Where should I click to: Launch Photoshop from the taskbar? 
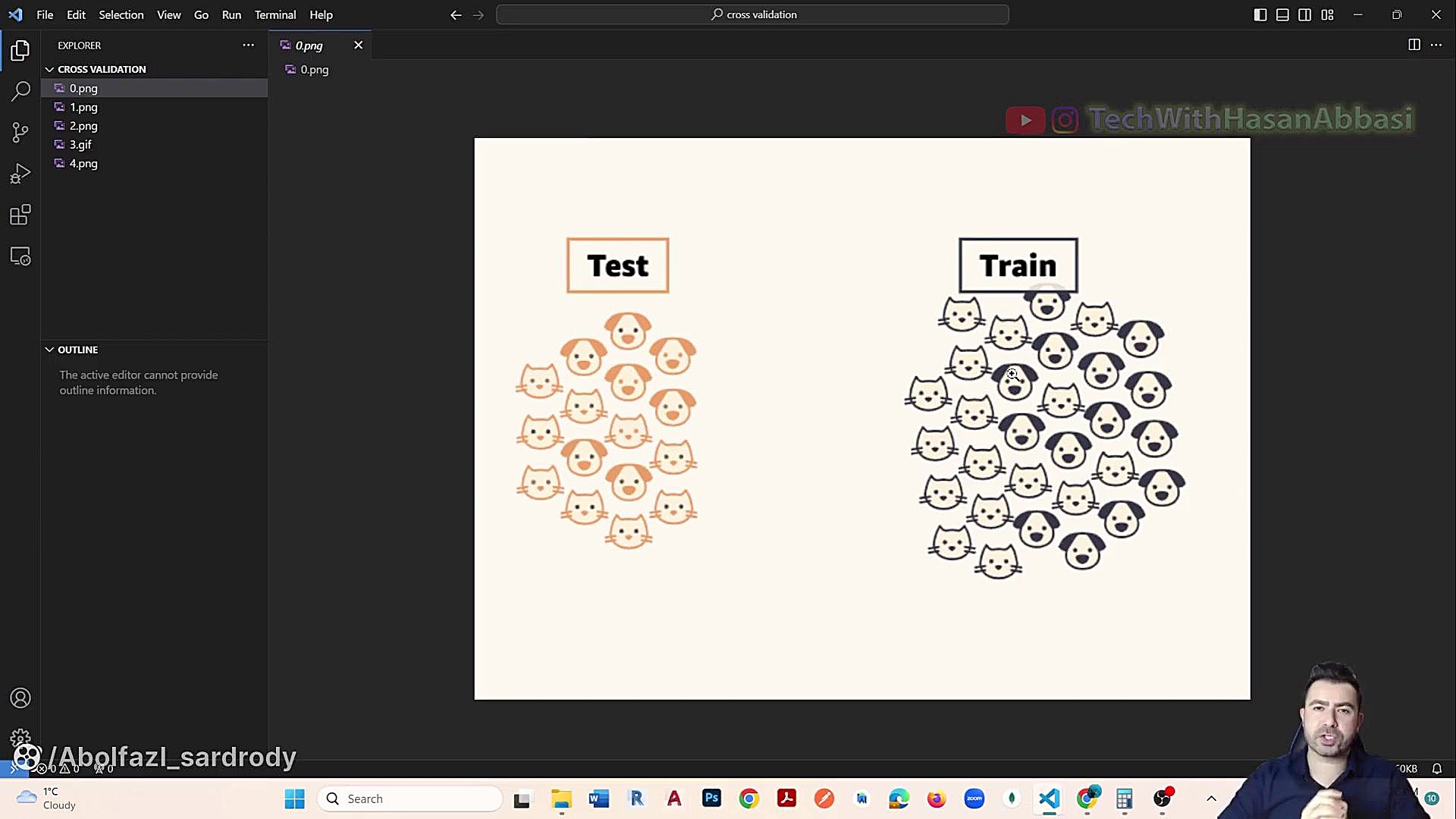click(711, 799)
